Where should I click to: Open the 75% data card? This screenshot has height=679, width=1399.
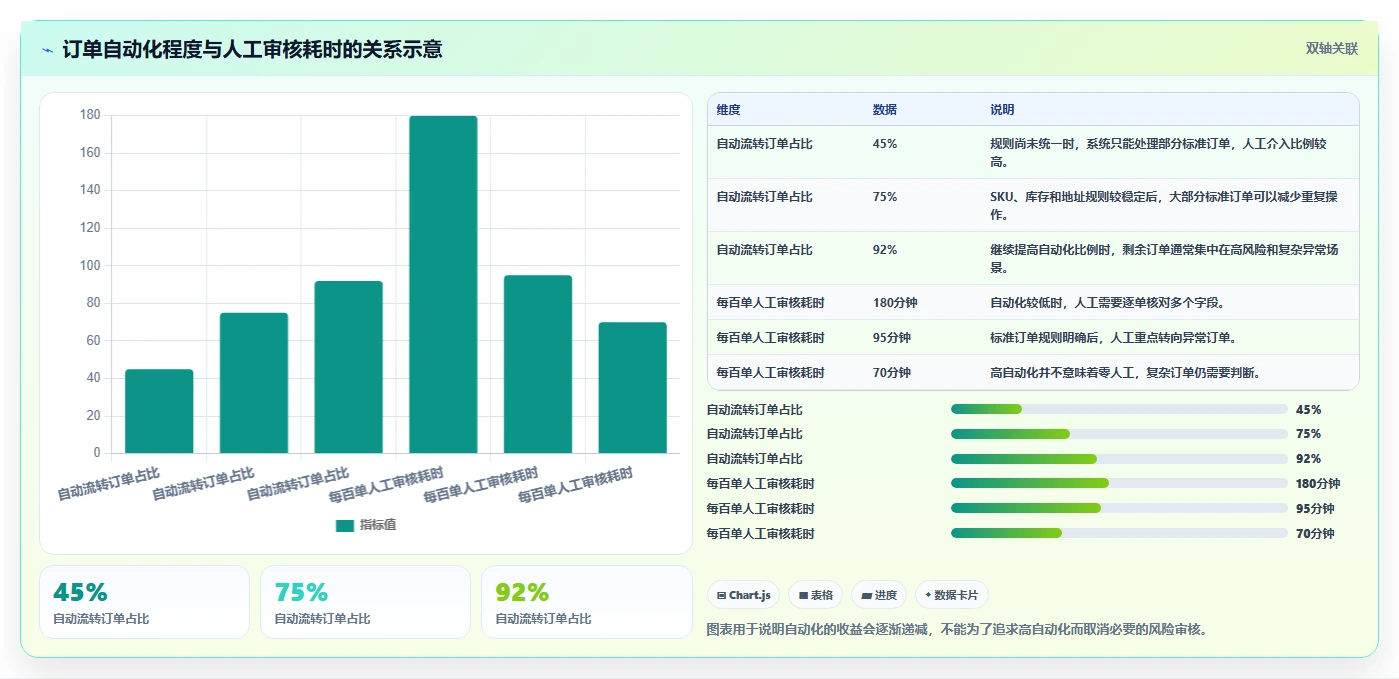tap(365, 602)
